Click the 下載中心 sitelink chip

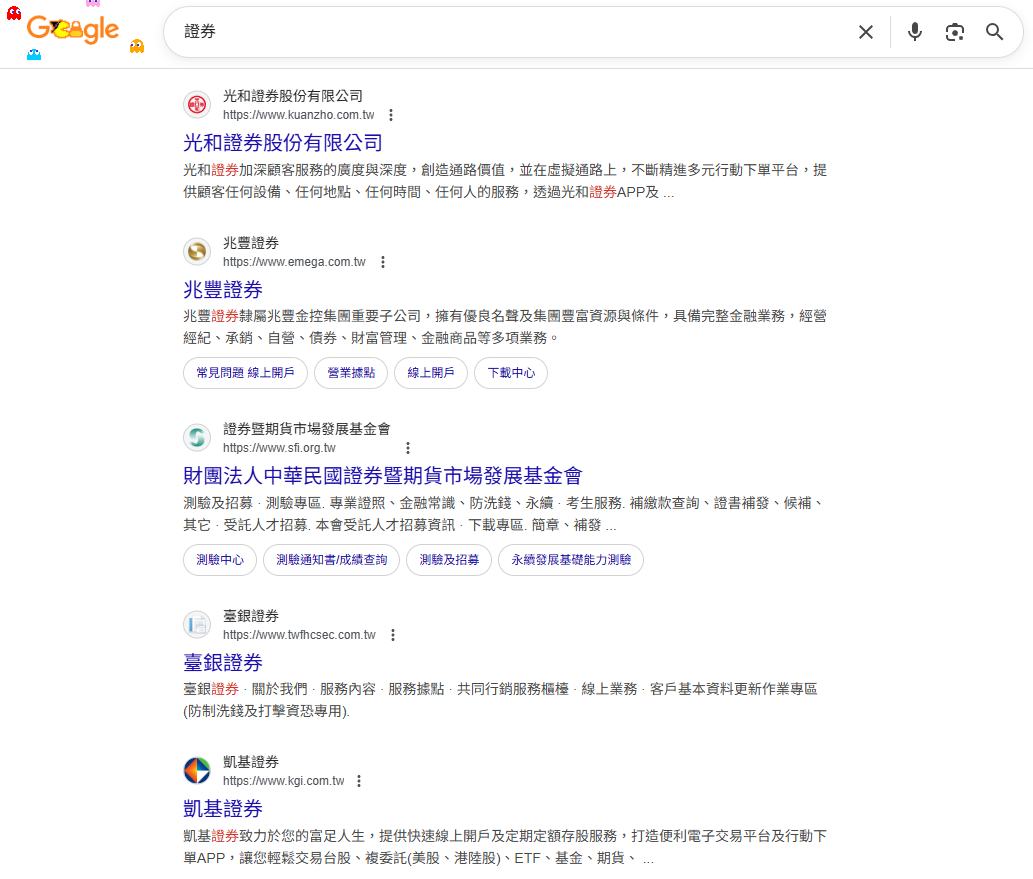[x=511, y=372]
